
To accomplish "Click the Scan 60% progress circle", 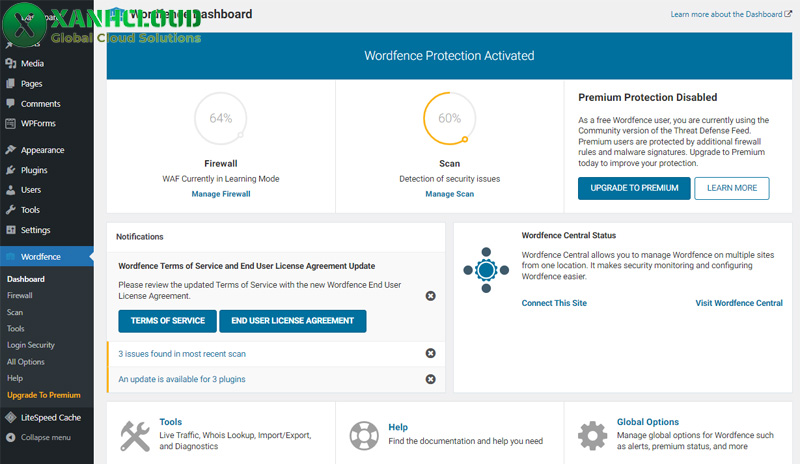I will (449, 118).
